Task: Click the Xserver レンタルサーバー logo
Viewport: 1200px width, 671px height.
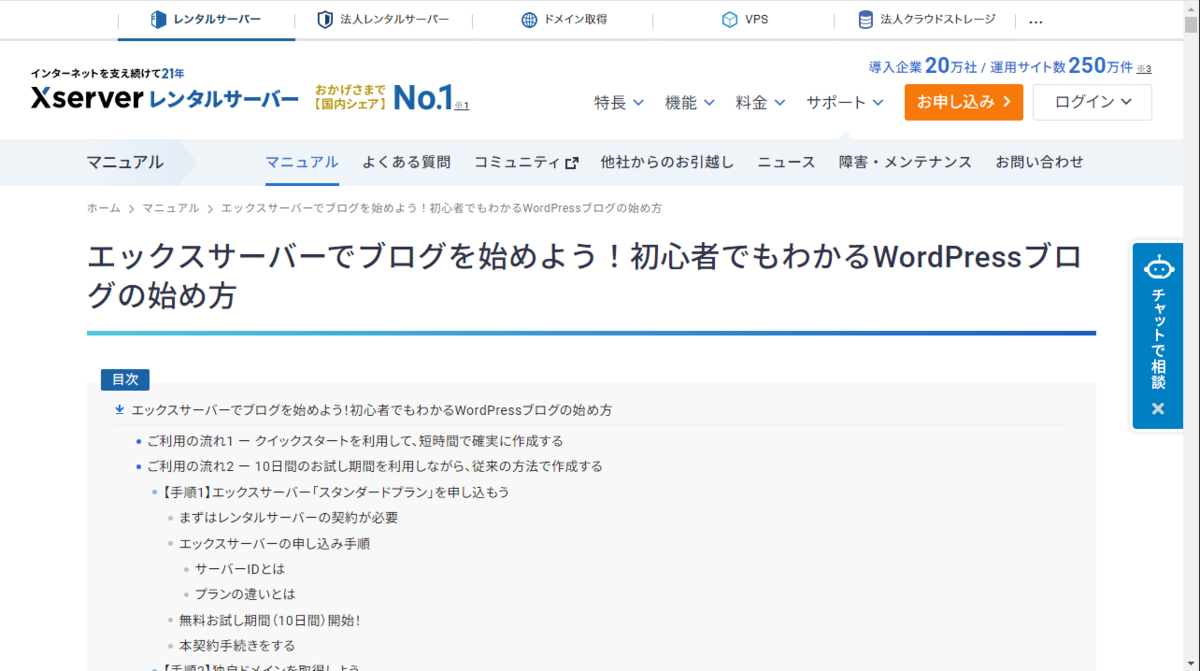Action: tap(165, 98)
